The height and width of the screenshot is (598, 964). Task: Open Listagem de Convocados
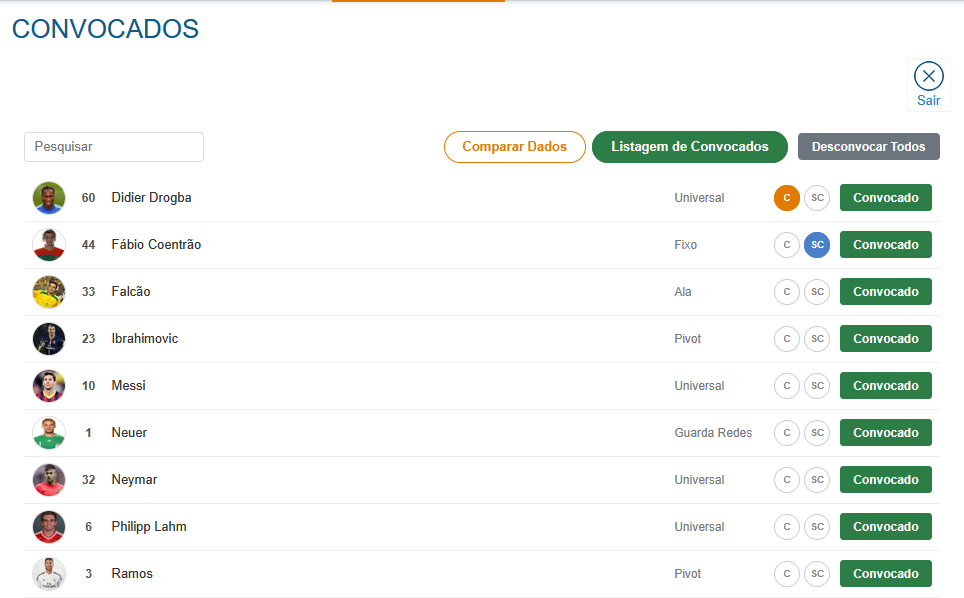[690, 147]
